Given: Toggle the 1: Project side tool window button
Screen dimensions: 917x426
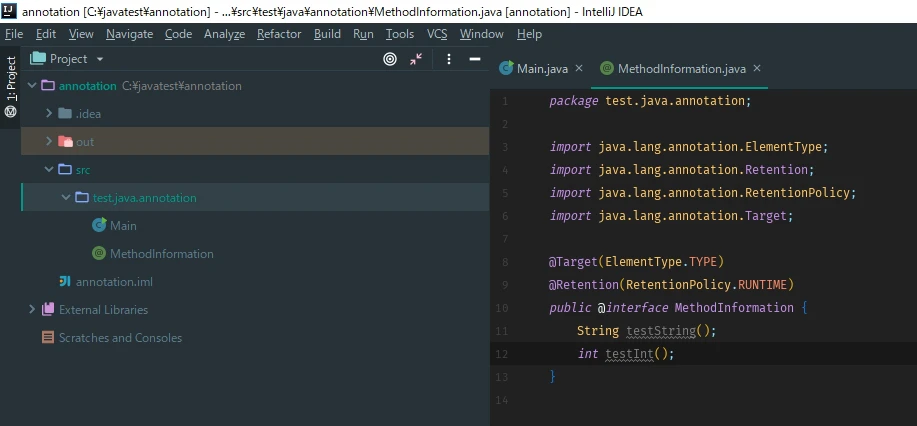Looking at the screenshot, I should (x=11, y=87).
